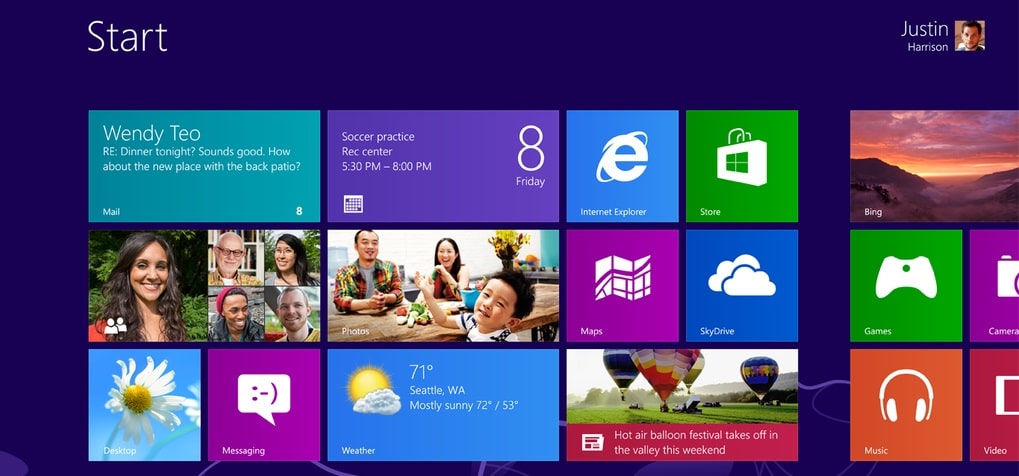Open the Bing sunset tile

click(x=935, y=166)
